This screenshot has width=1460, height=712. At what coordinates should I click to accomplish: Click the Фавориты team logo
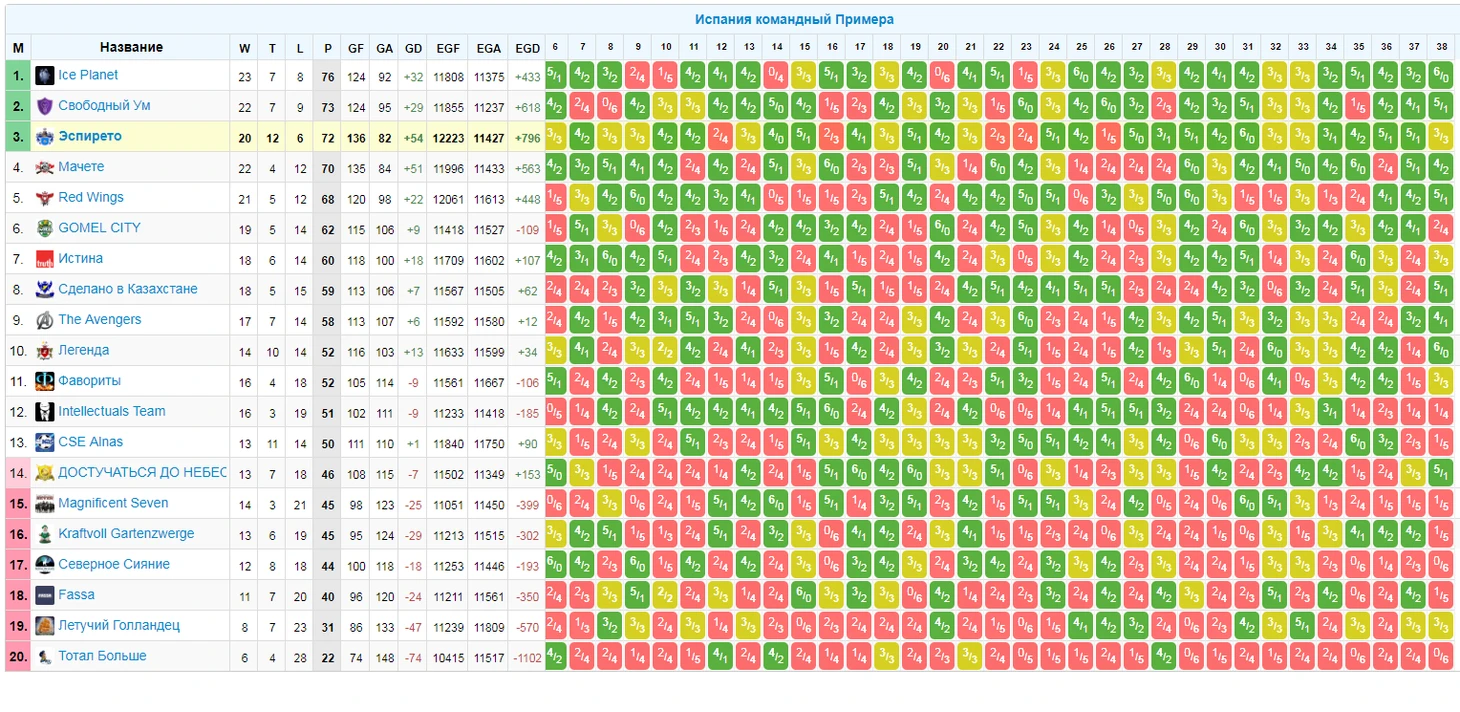44,381
